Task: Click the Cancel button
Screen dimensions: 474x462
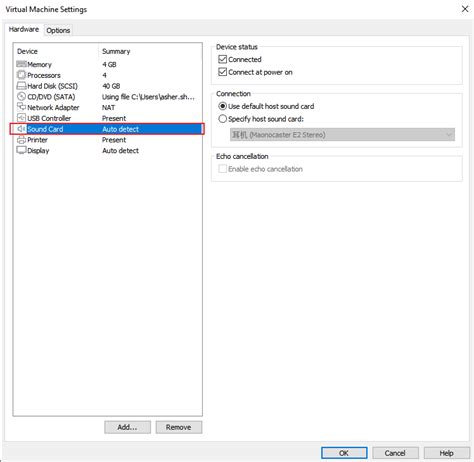Action: click(395, 453)
